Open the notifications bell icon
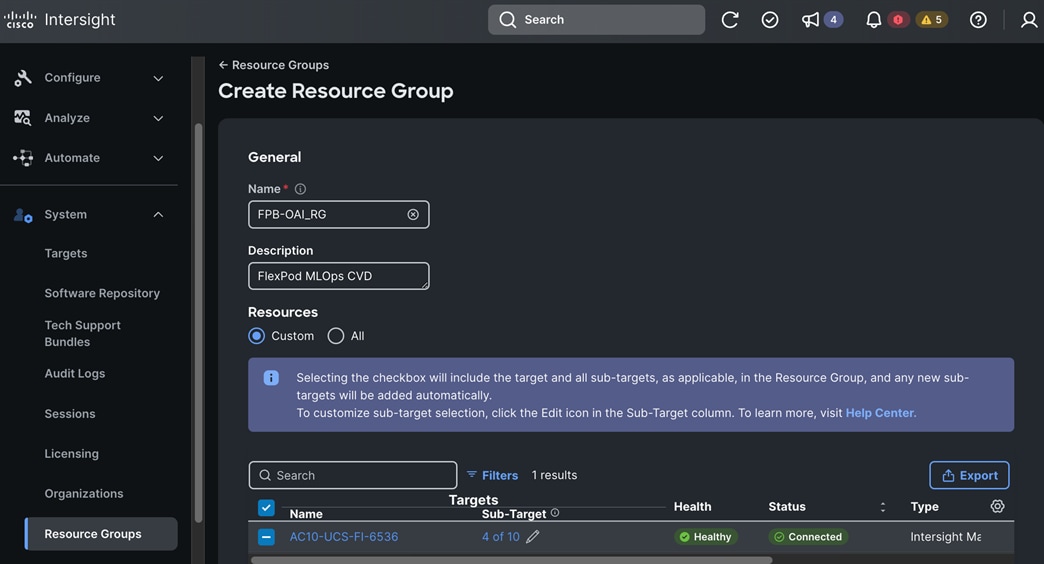Viewport: 1044px width, 564px height. click(x=873, y=20)
